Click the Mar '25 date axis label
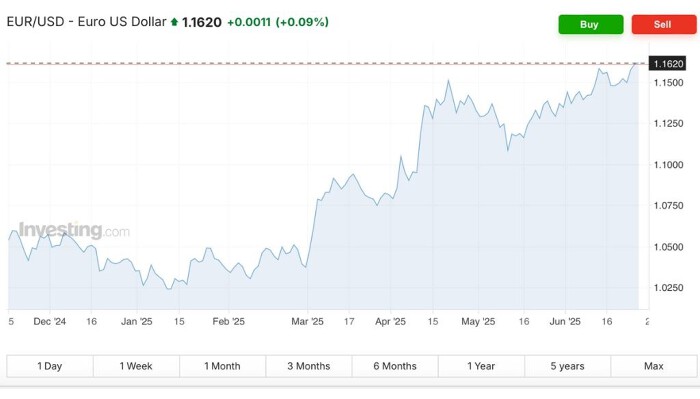 point(307,321)
